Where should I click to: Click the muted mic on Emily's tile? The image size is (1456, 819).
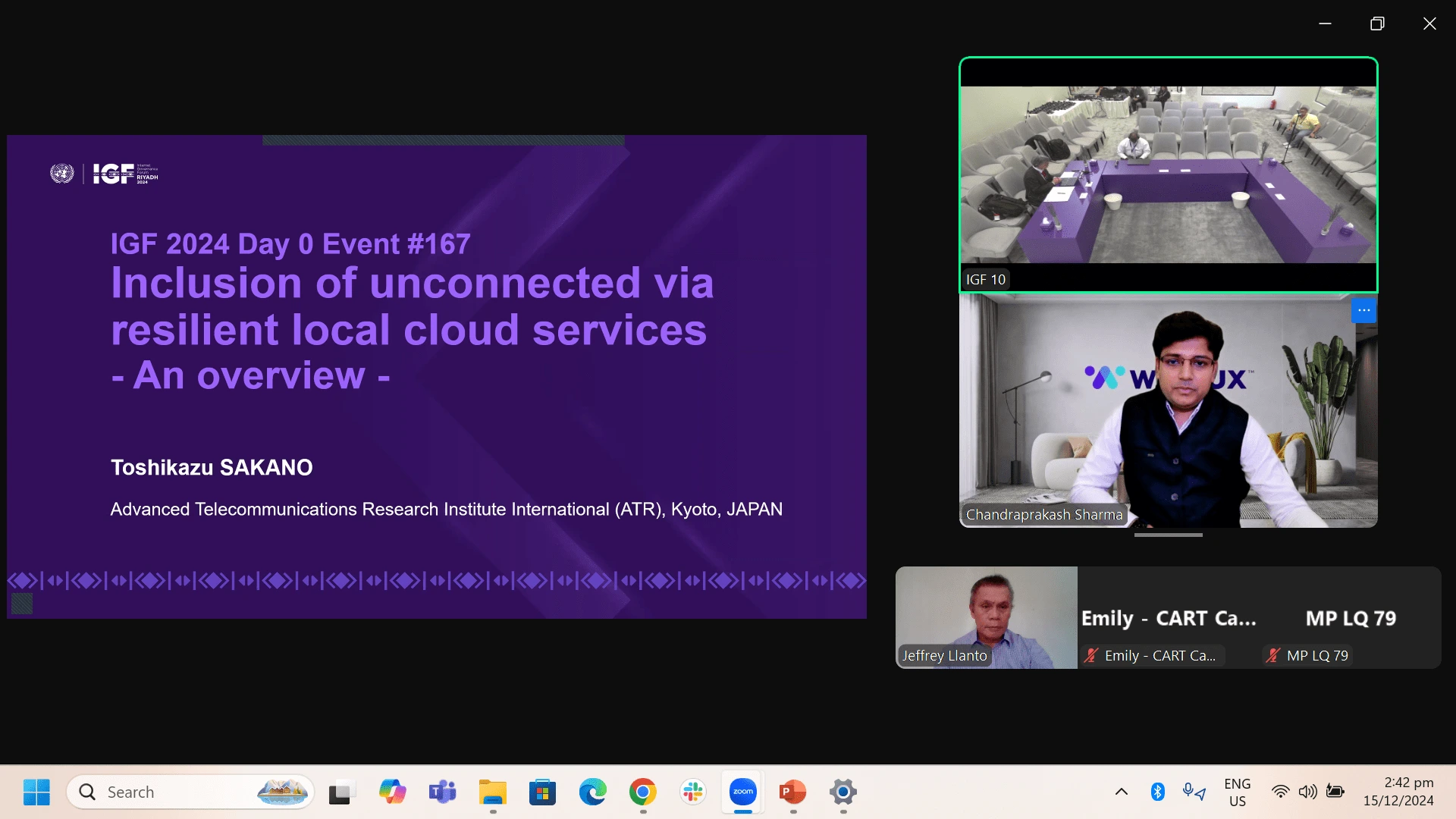pos(1091,656)
